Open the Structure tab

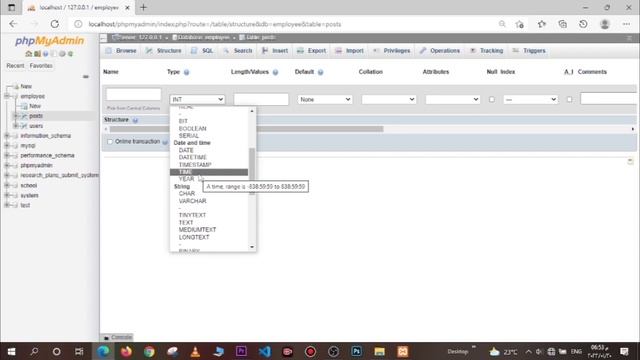coord(163,51)
